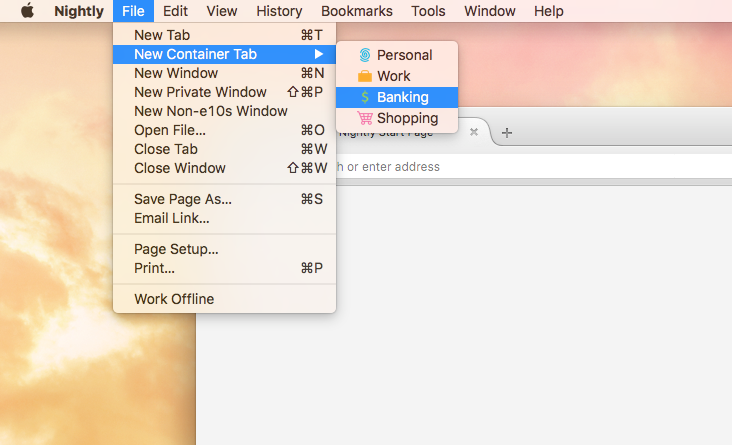The height and width of the screenshot is (445, 732).
Task: Open the History menu
Action: (x=279, y=11)
